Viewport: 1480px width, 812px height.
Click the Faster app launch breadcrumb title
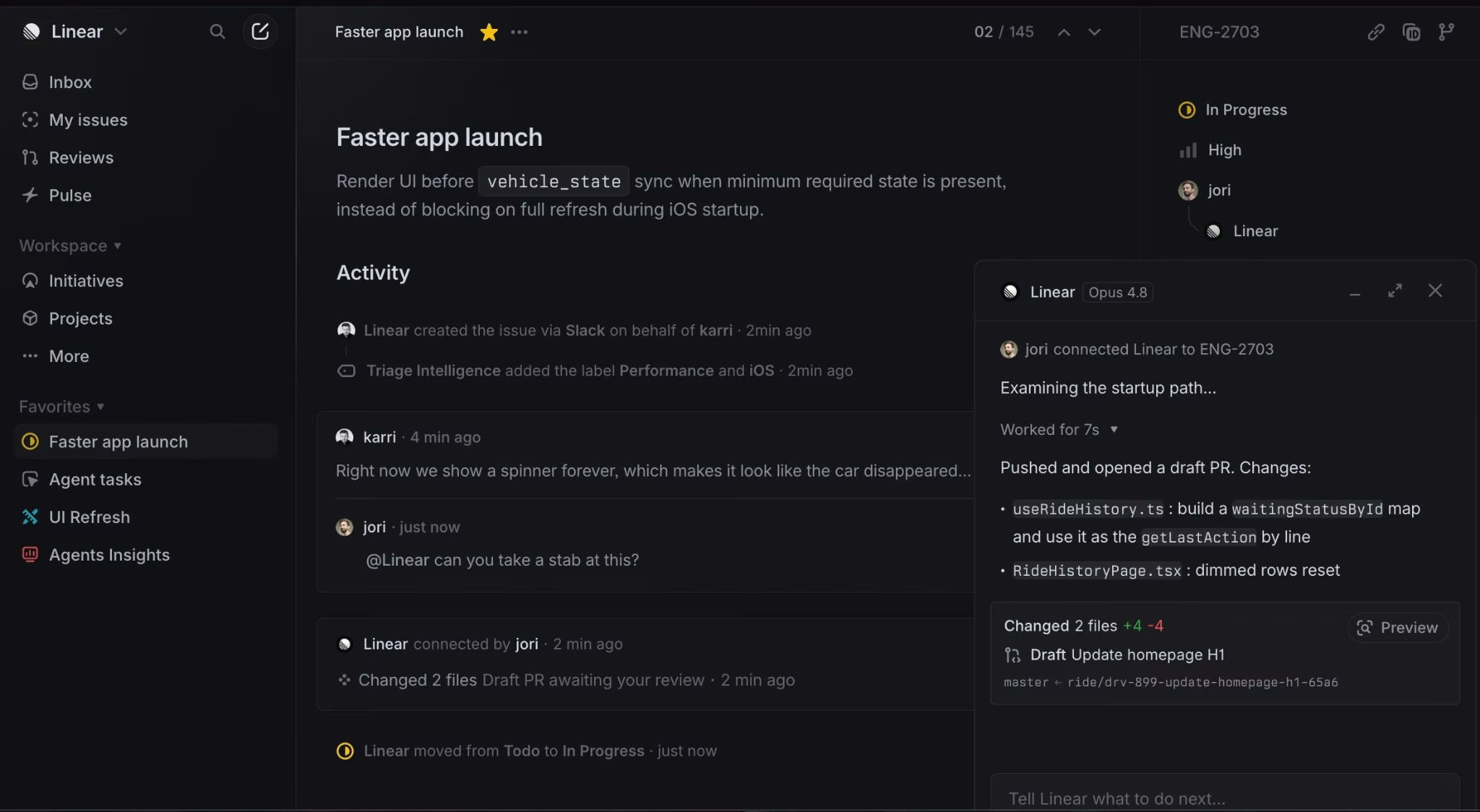(399, 32)
